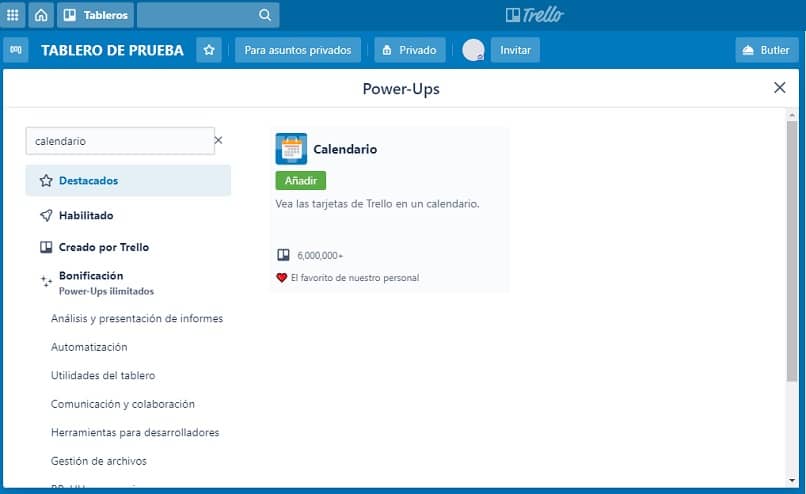This screenshot has height=494, width=806.
Task: Open the apps grid menu icon
Action: coord(13,15)
